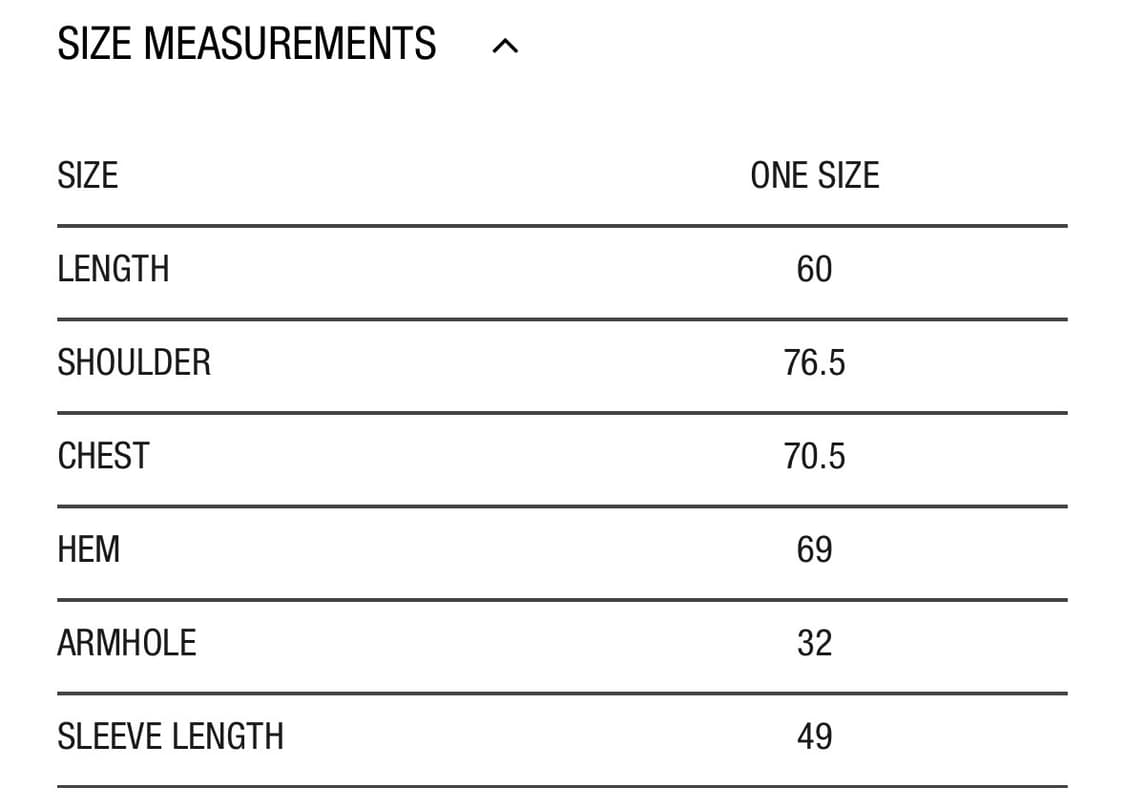This screenshot has height=804, width=1125.
Task: Click the divider between HEM and ARMHOLE rows
Action: click(x=562, y=600)
